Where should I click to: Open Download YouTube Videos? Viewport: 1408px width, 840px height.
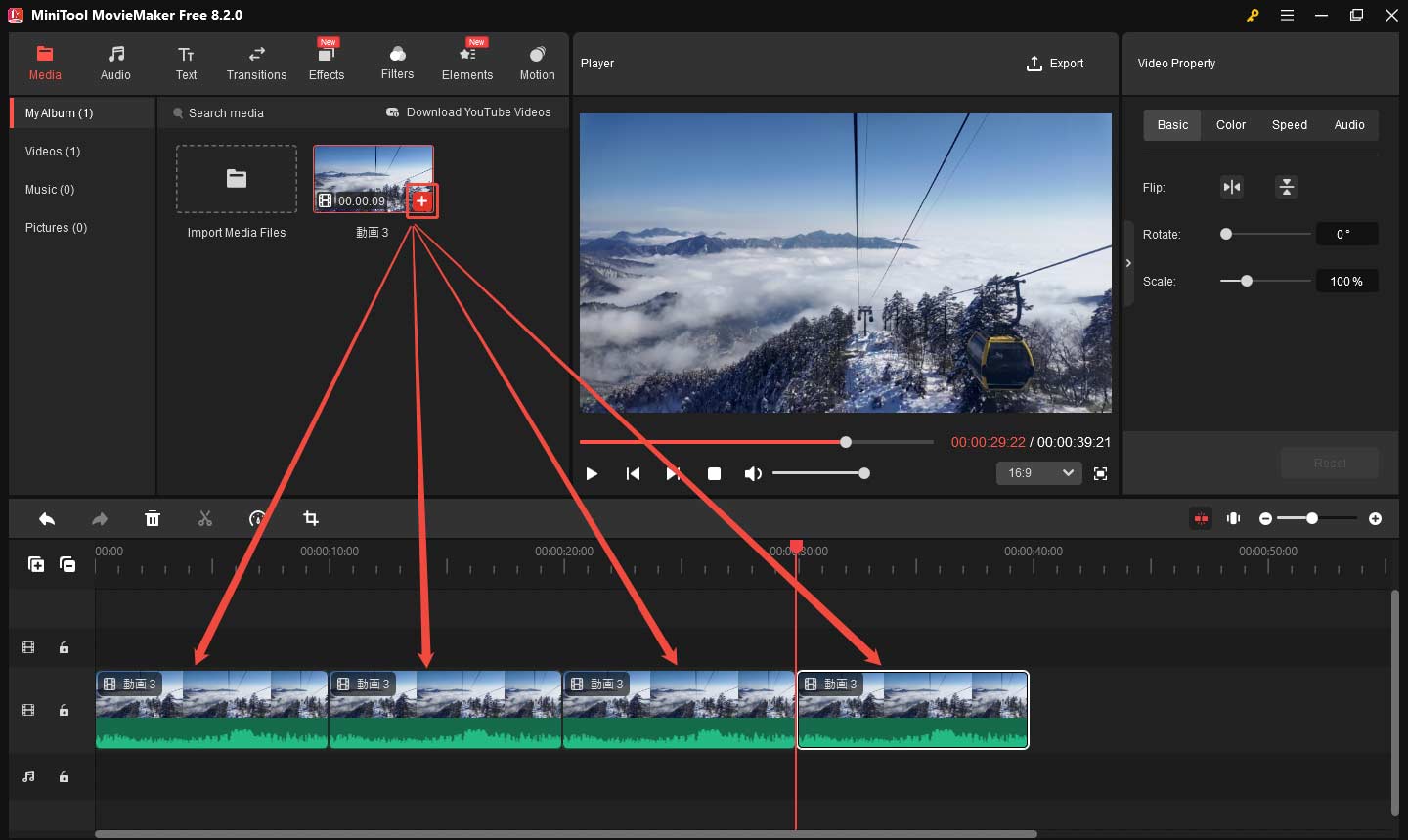pos(468,112)
